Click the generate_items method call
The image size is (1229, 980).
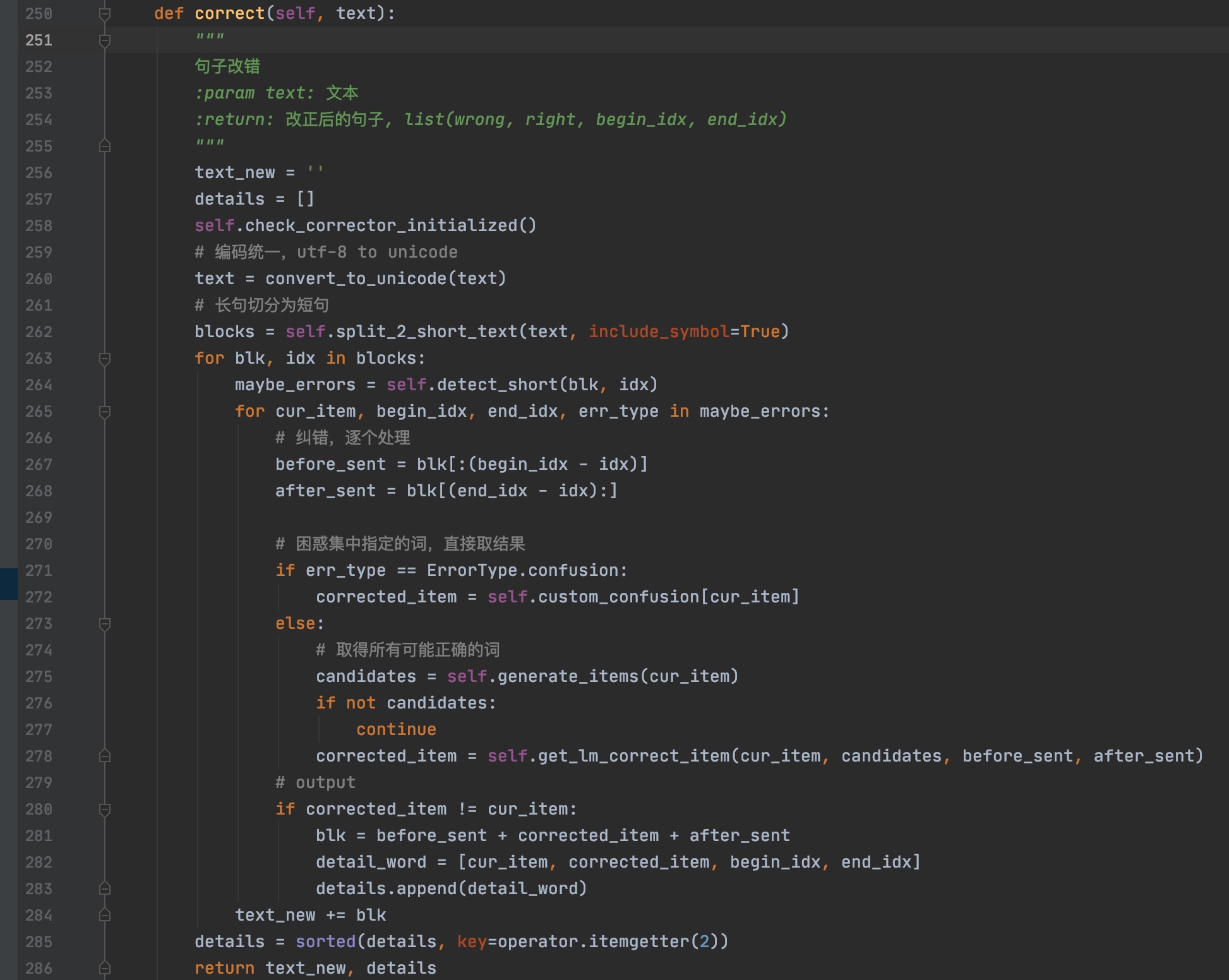click(x=568, y=677)
